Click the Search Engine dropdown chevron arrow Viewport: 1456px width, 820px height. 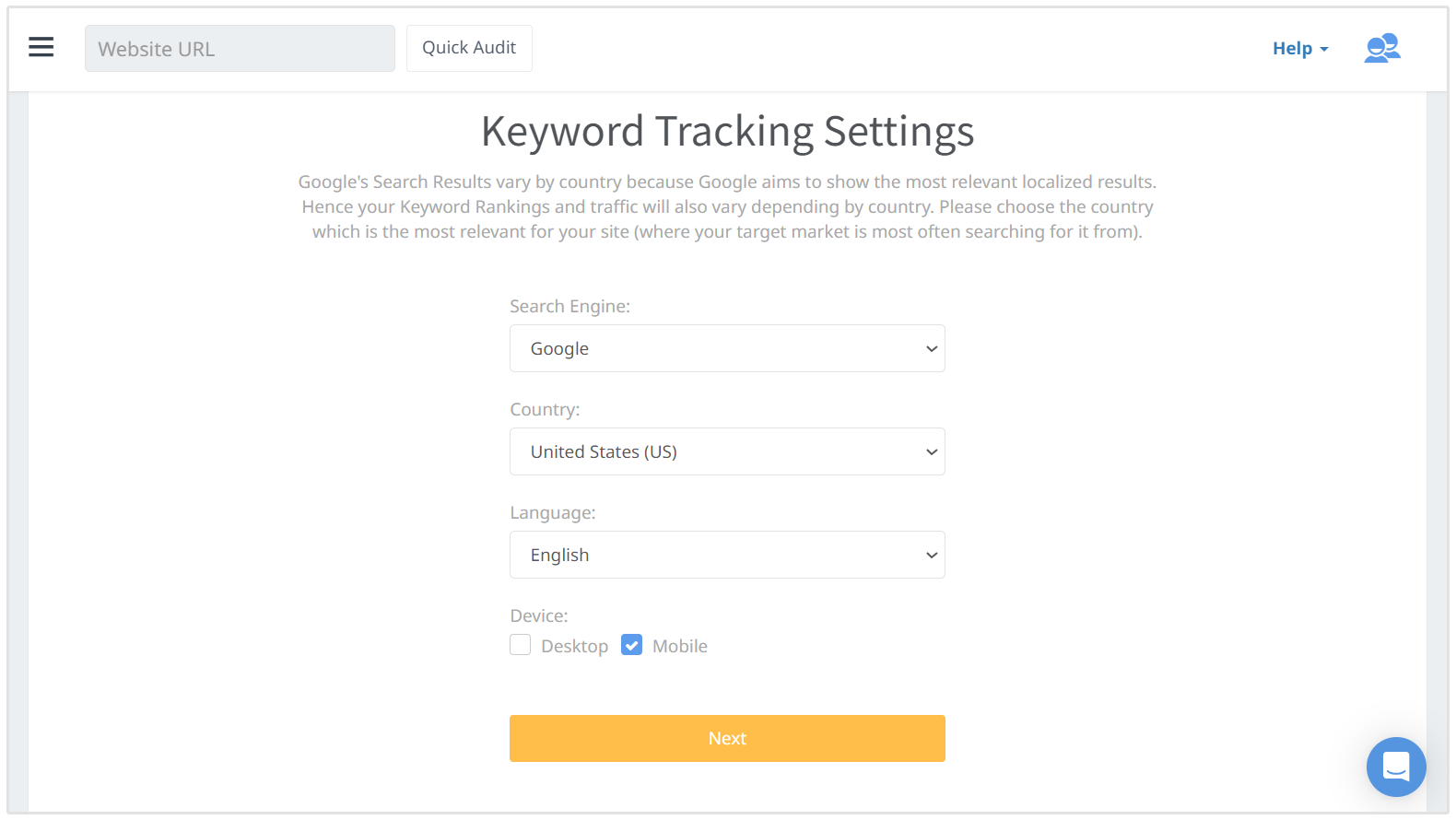932,349
